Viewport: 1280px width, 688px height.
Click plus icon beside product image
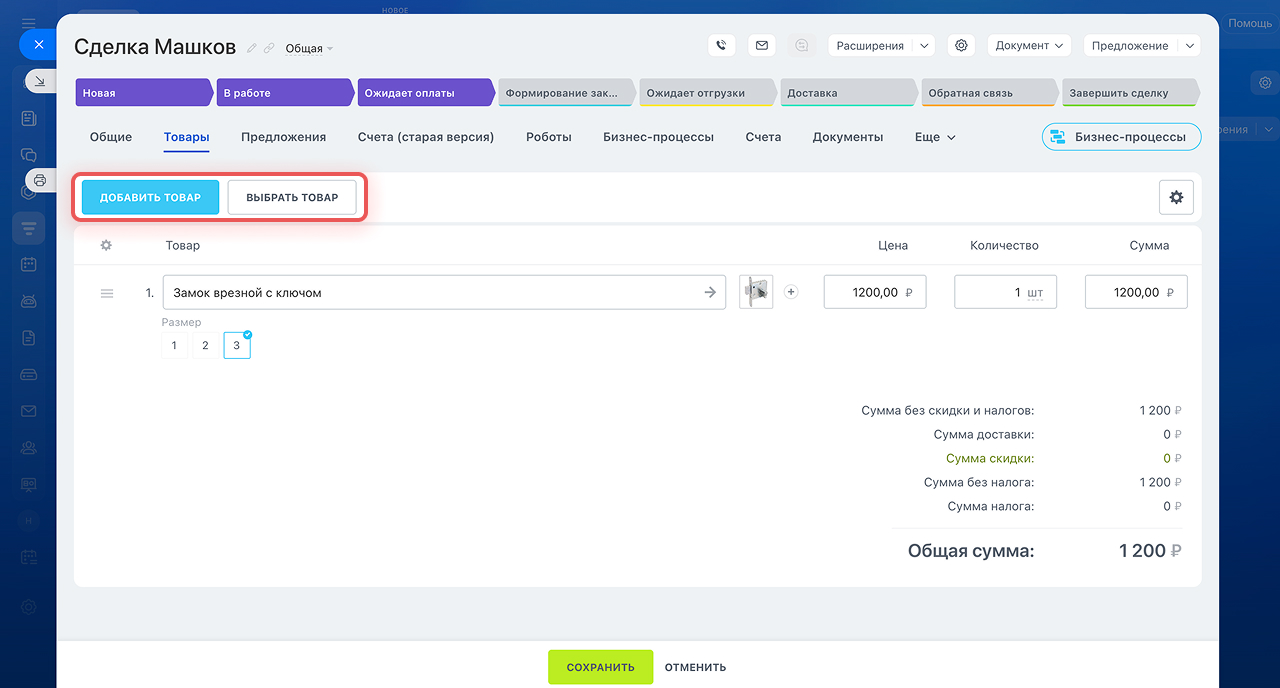791,292
